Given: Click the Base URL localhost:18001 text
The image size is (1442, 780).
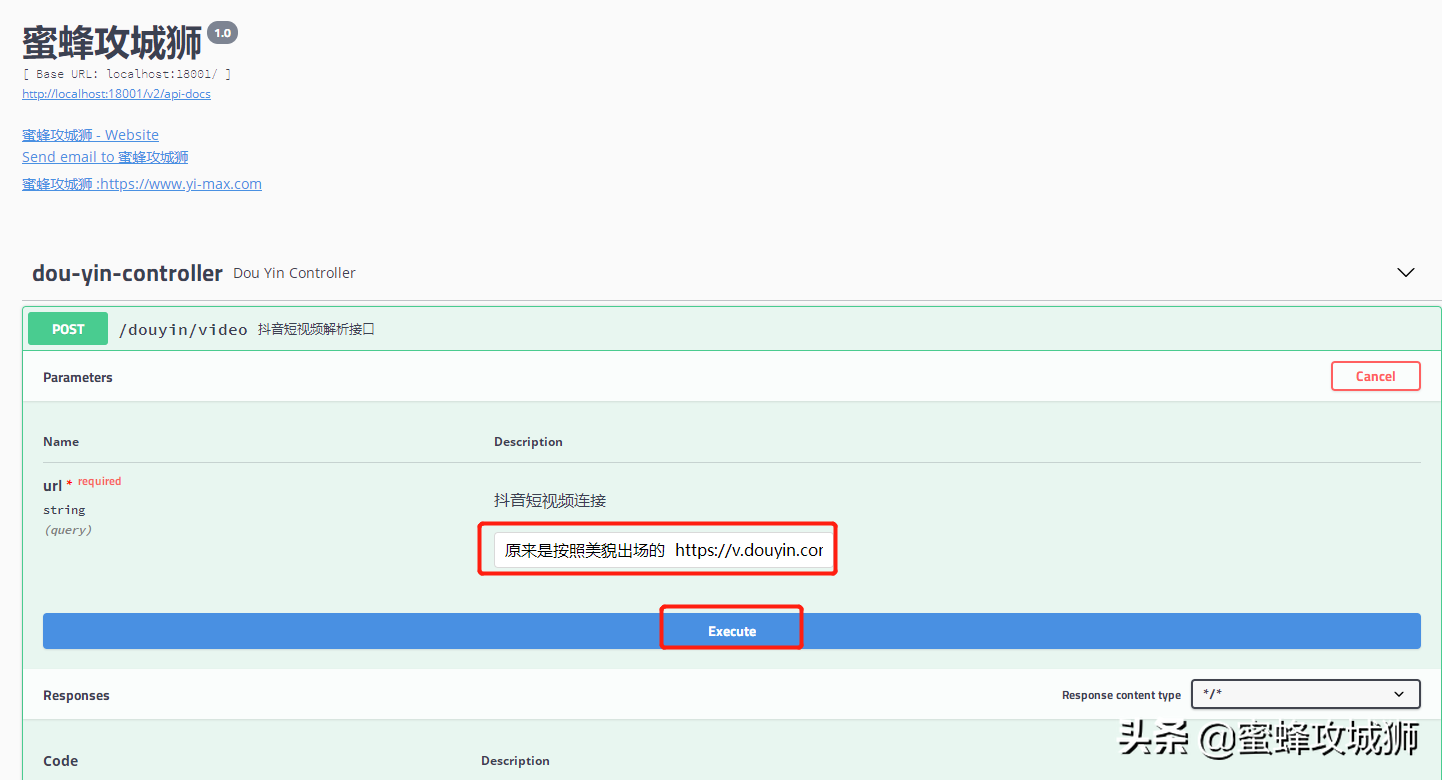Looking at the screenshot, I should pos(127,74).
